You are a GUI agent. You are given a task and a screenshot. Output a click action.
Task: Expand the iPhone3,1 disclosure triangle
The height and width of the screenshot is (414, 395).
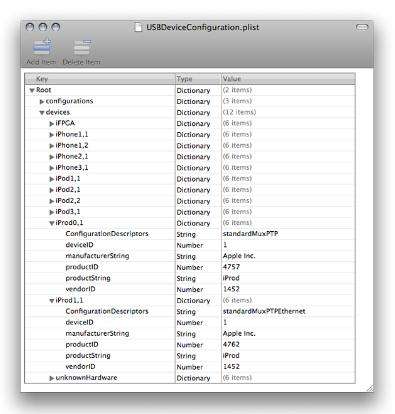[x=52, y=168]
